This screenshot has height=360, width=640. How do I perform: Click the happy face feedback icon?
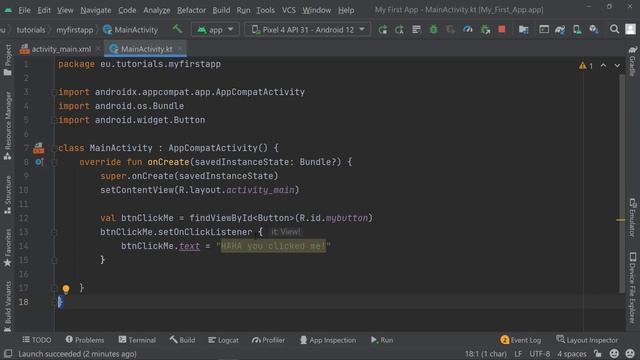click(x=614, y=353)
